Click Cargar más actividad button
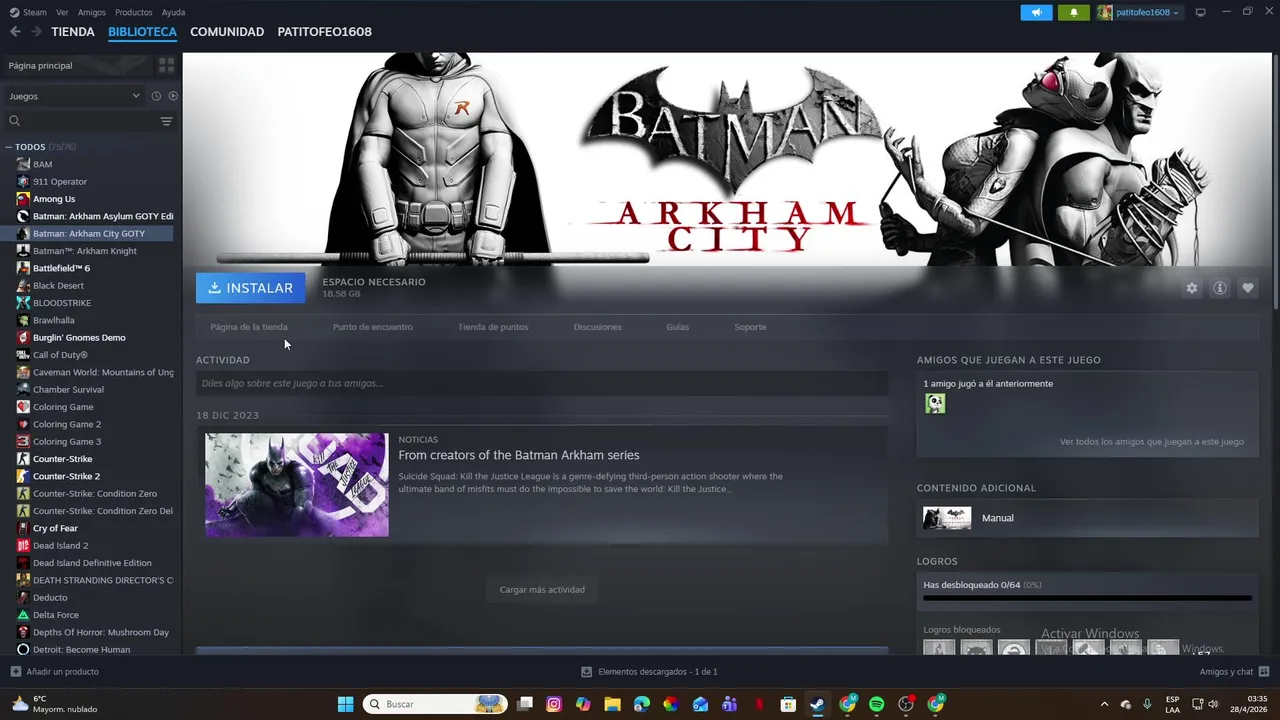The image size is (1280, 720). 542,589
